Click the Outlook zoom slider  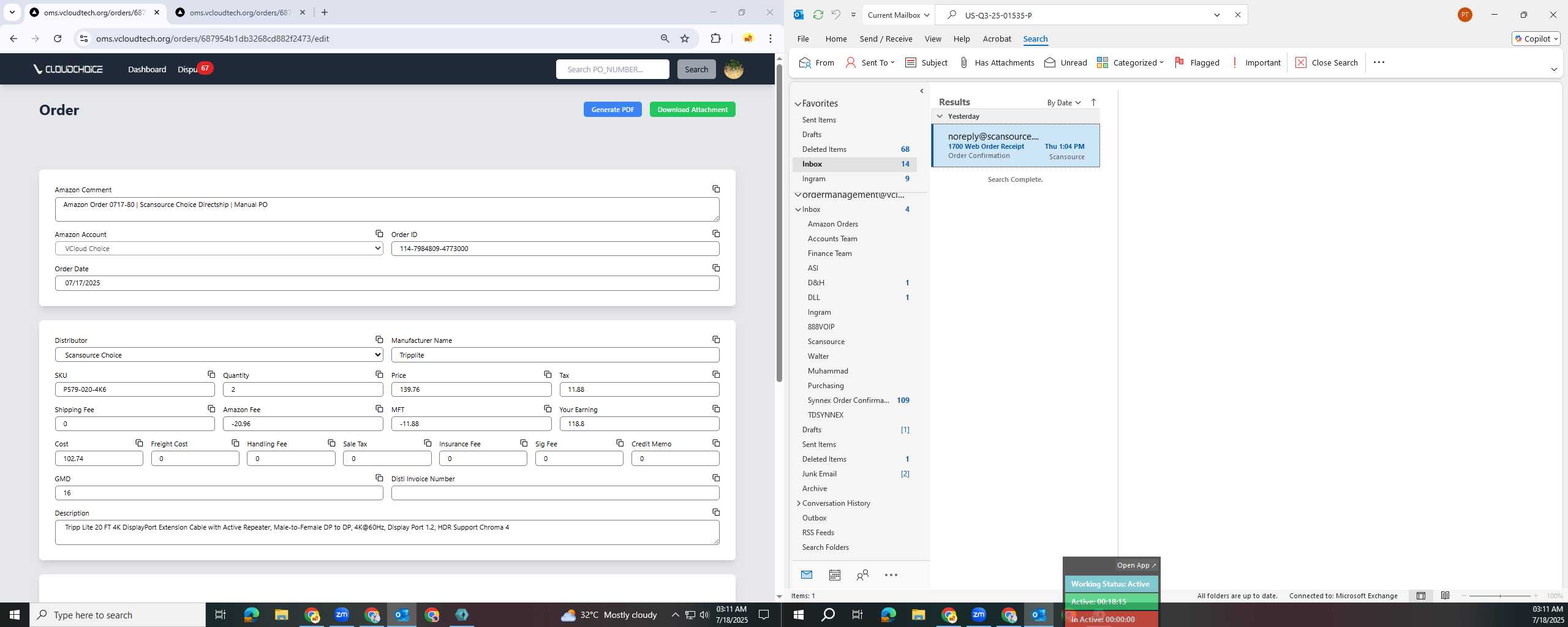[x=1500, y=596]
